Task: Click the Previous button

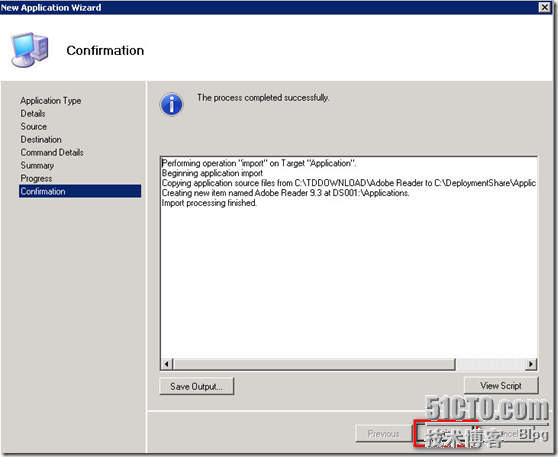Action: (x=383, y=434)
